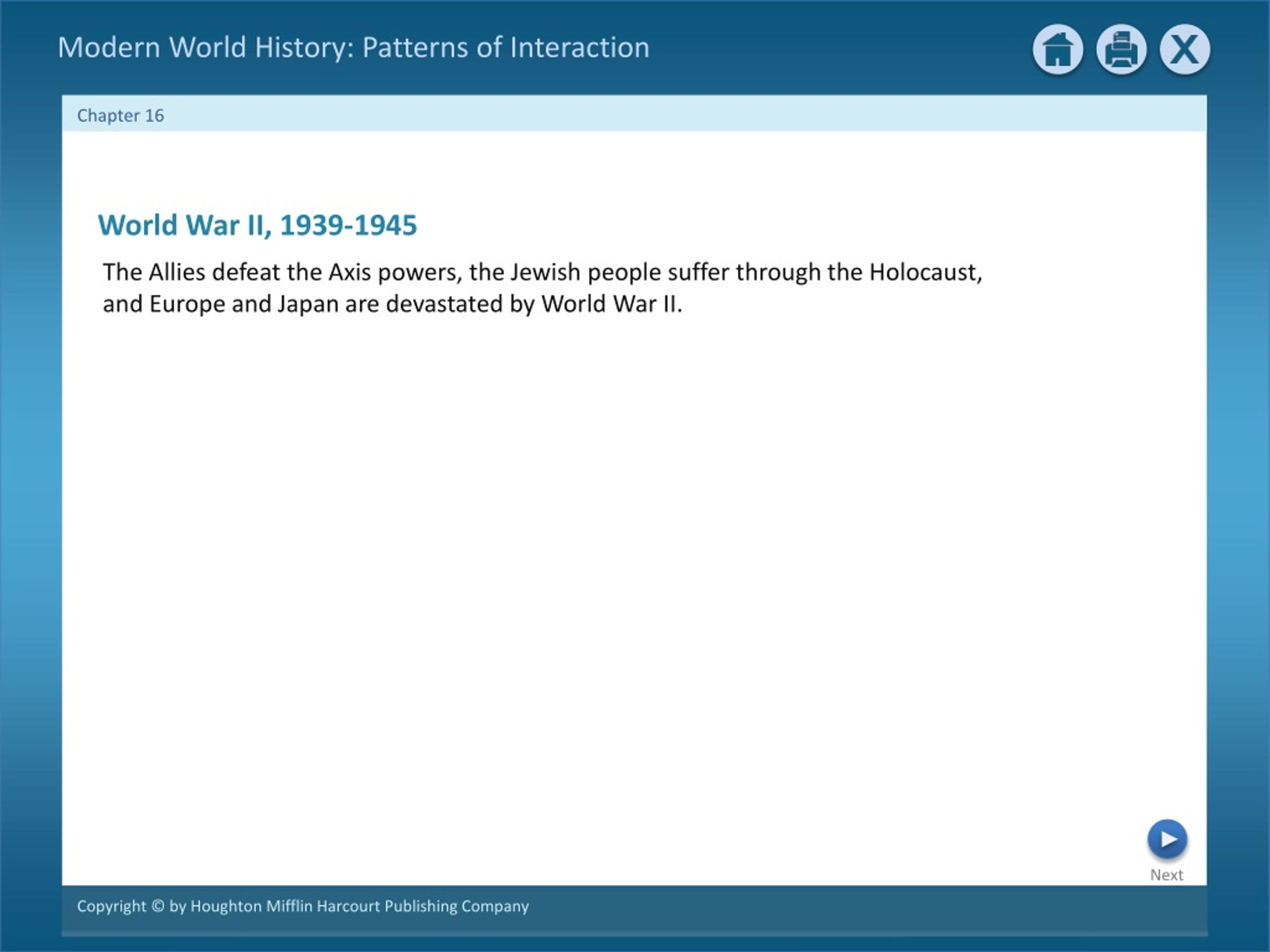Screen dimensions: 1270x952
Task: Click the 'Next' label under the arrow
Action: click(1166, 875)
